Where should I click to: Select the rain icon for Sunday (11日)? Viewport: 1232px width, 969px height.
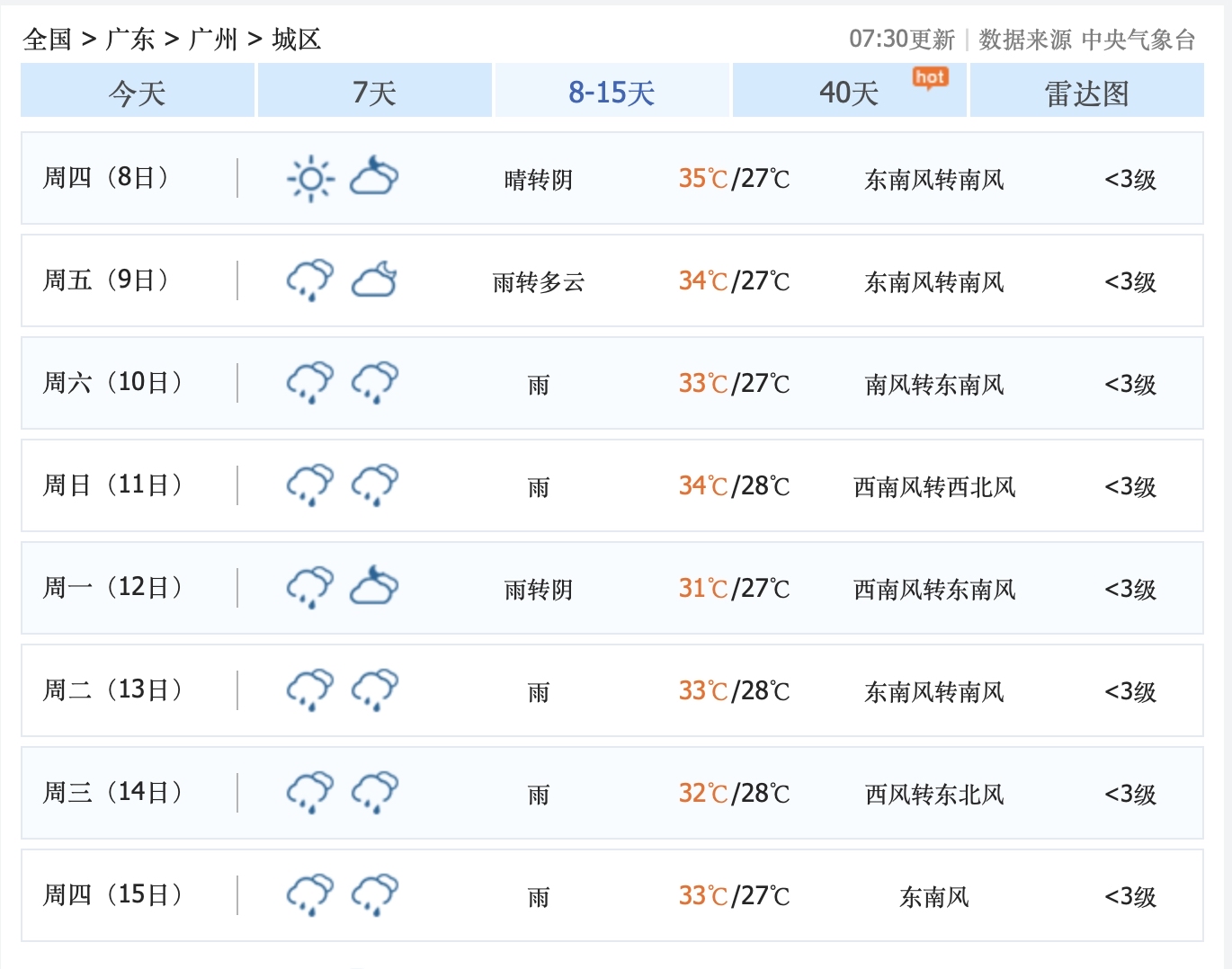309,485
